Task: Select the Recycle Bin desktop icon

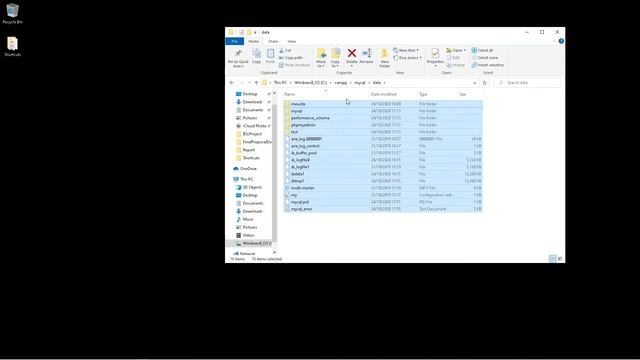Action: pos(12,13)
